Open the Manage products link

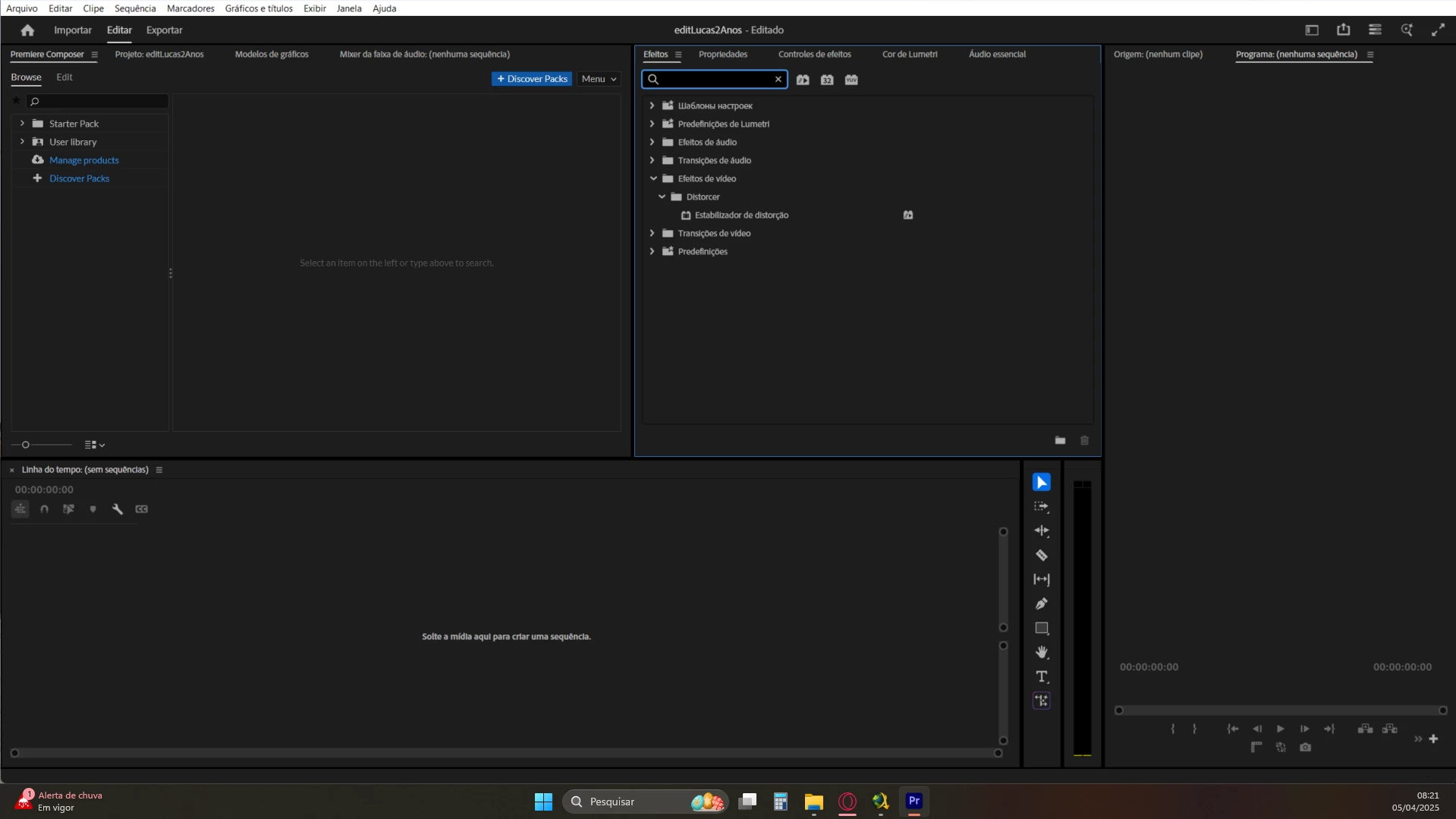[x=83, y=160]
